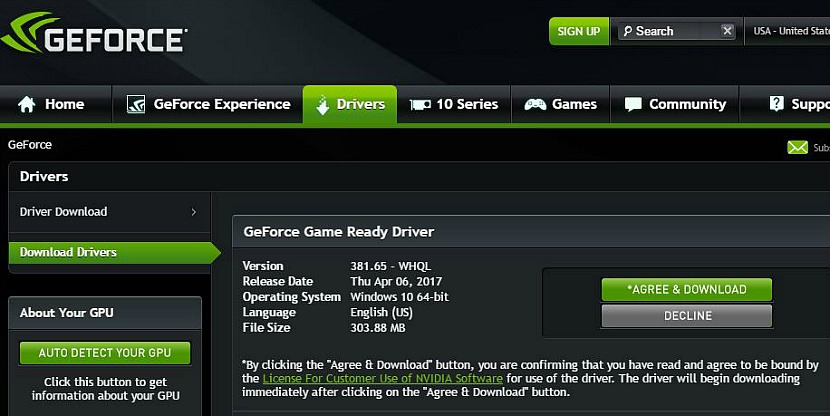Clear search with the X icon
The image size is (830, 416).
(727, 31)
